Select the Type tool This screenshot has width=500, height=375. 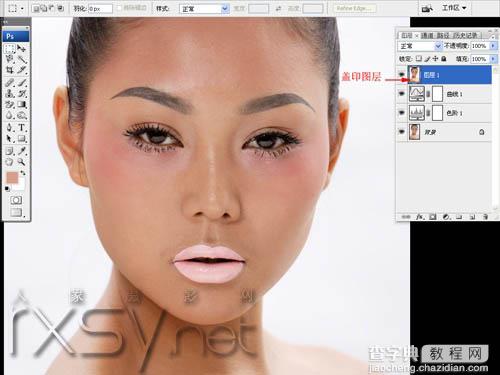(x=22, y=127)
